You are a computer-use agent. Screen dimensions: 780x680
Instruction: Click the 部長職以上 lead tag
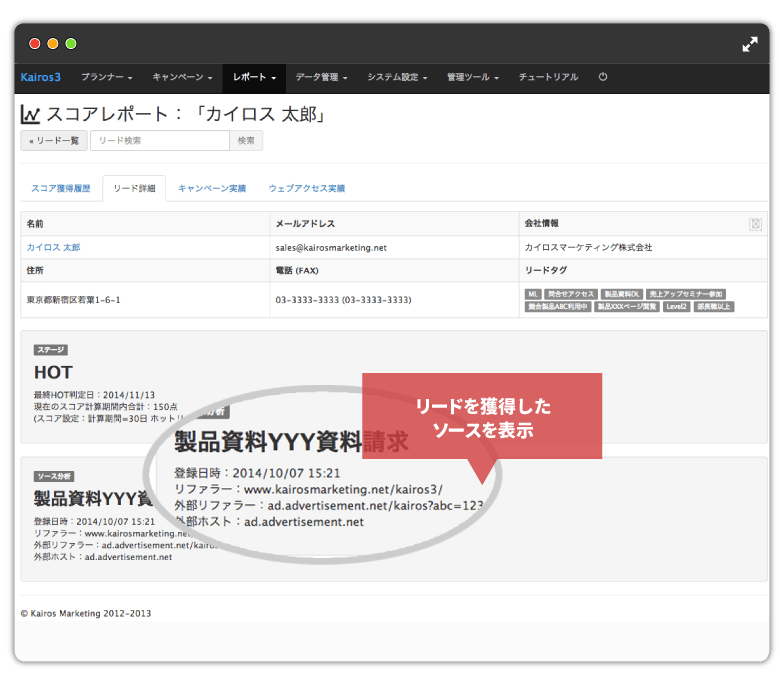pos(714,307)
